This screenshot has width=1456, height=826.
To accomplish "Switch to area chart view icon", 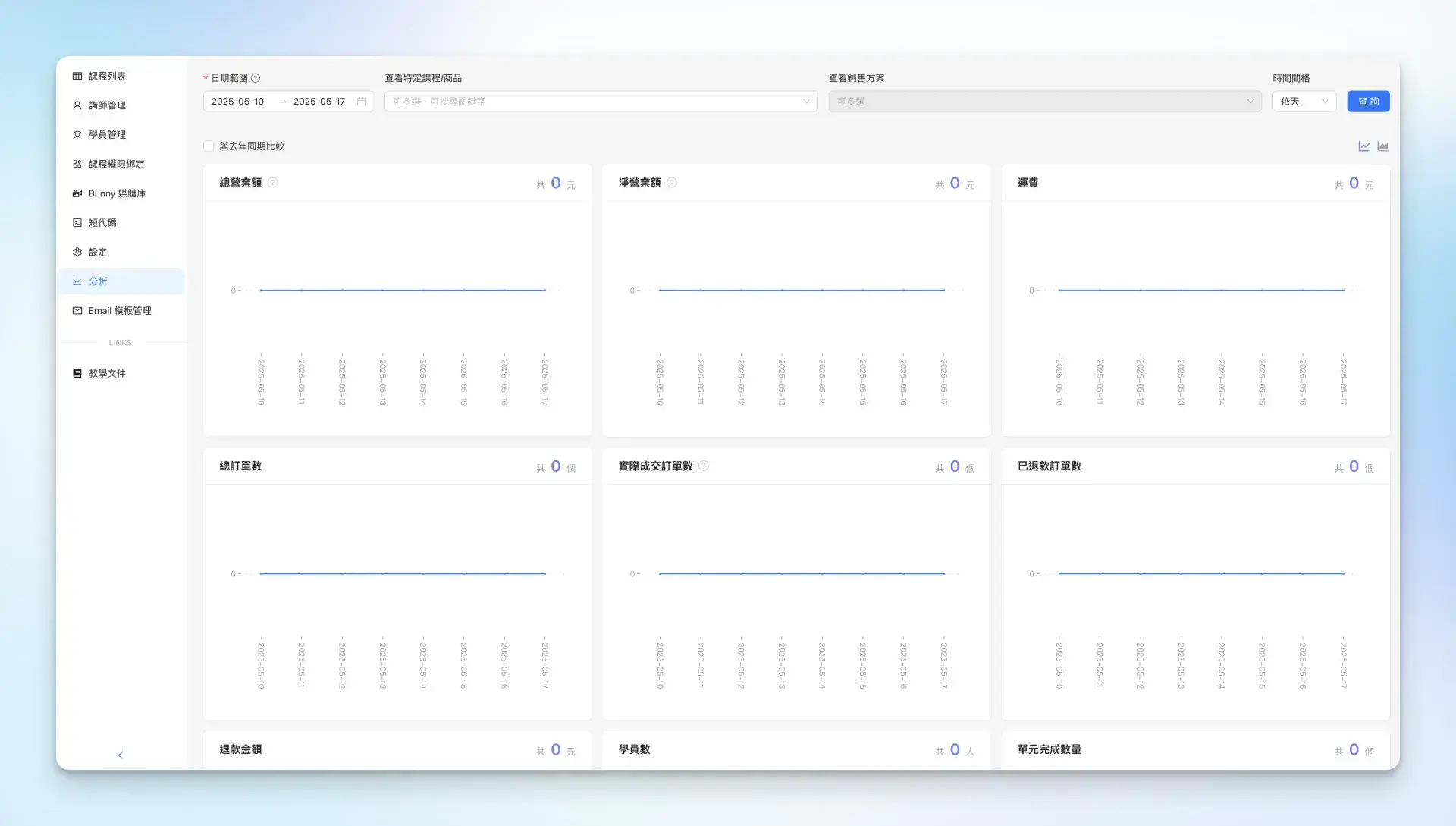I will 1383,146.
